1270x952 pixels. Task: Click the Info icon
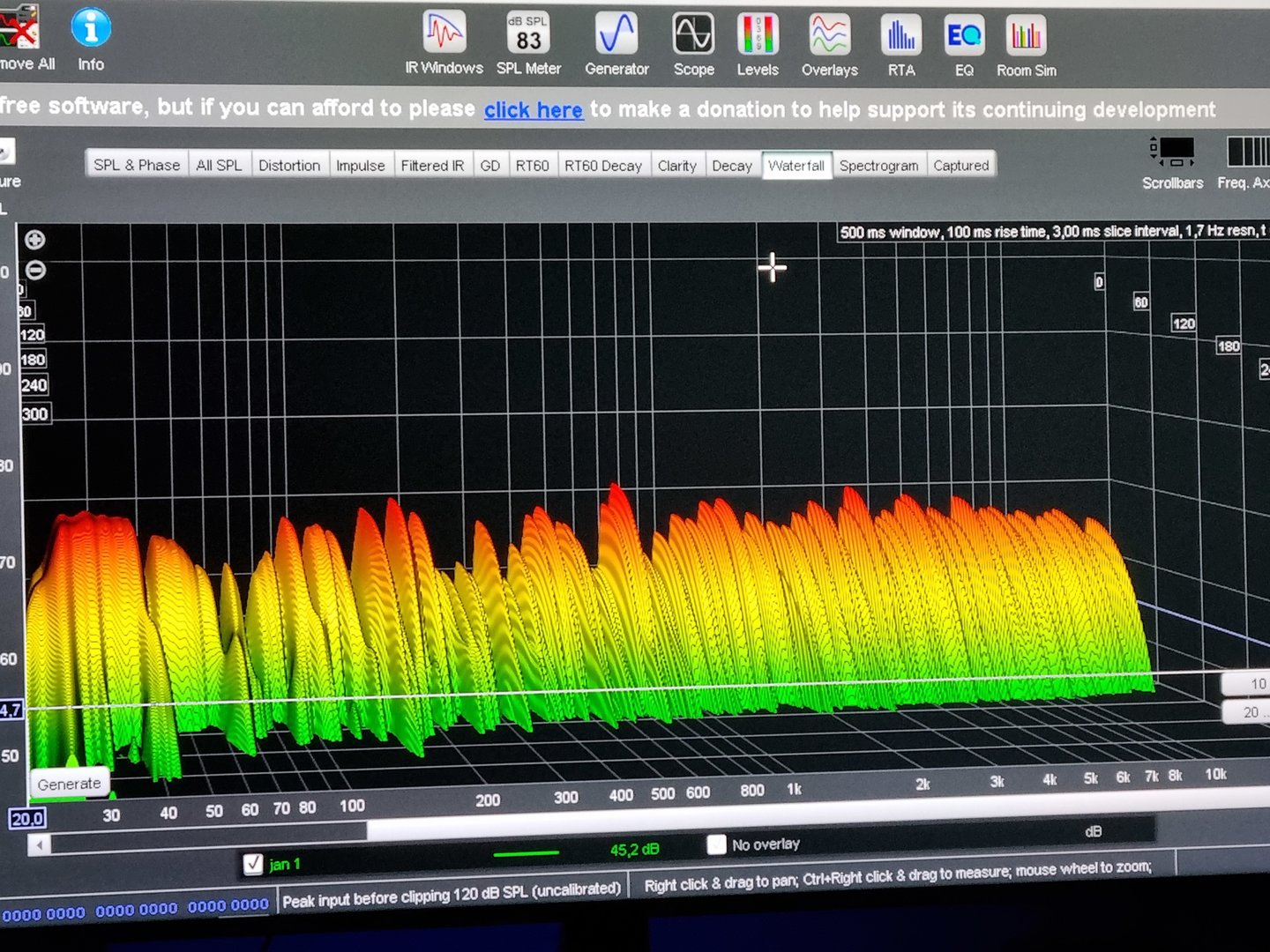coord(91,29)
